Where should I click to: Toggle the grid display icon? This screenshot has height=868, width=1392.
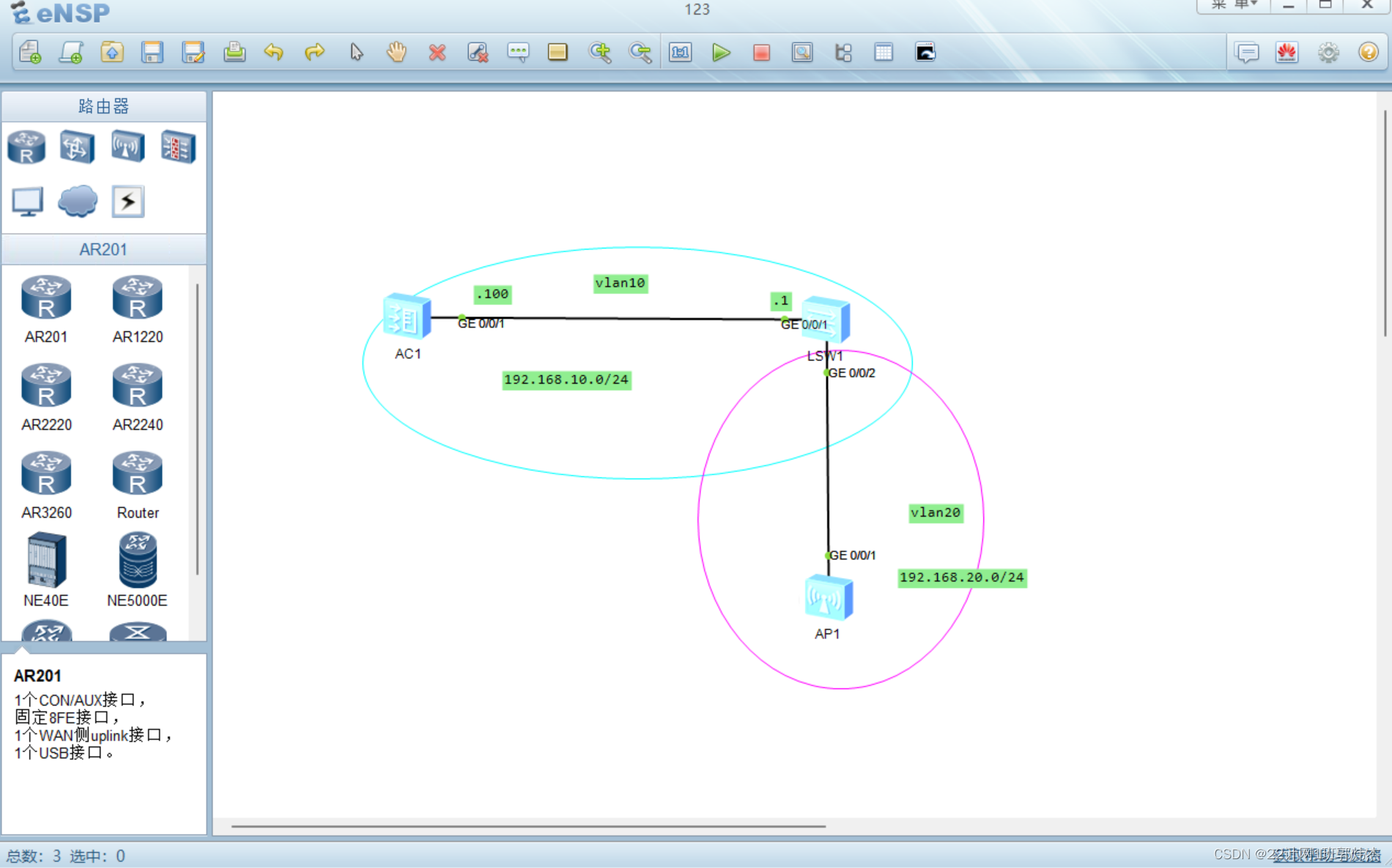884,53
